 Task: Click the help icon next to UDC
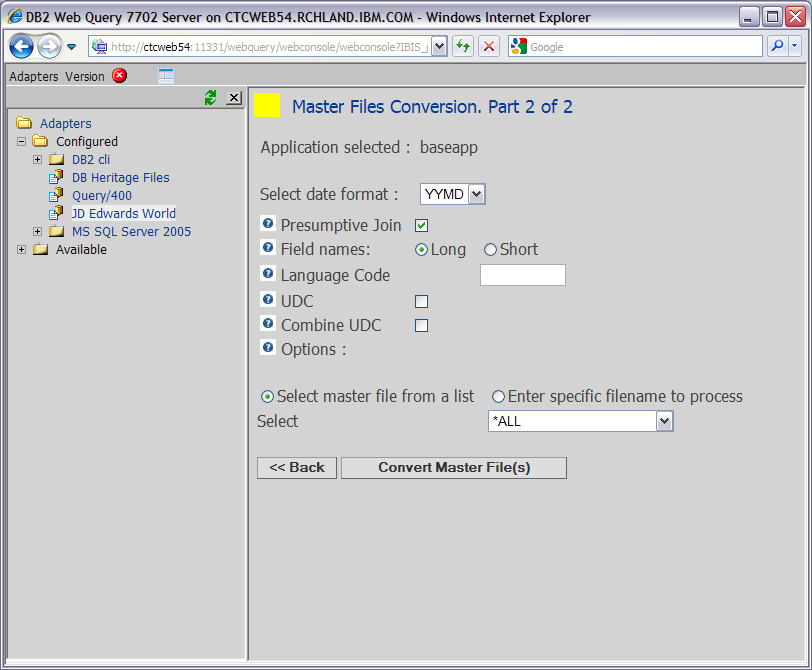click(x=268, y=299)
